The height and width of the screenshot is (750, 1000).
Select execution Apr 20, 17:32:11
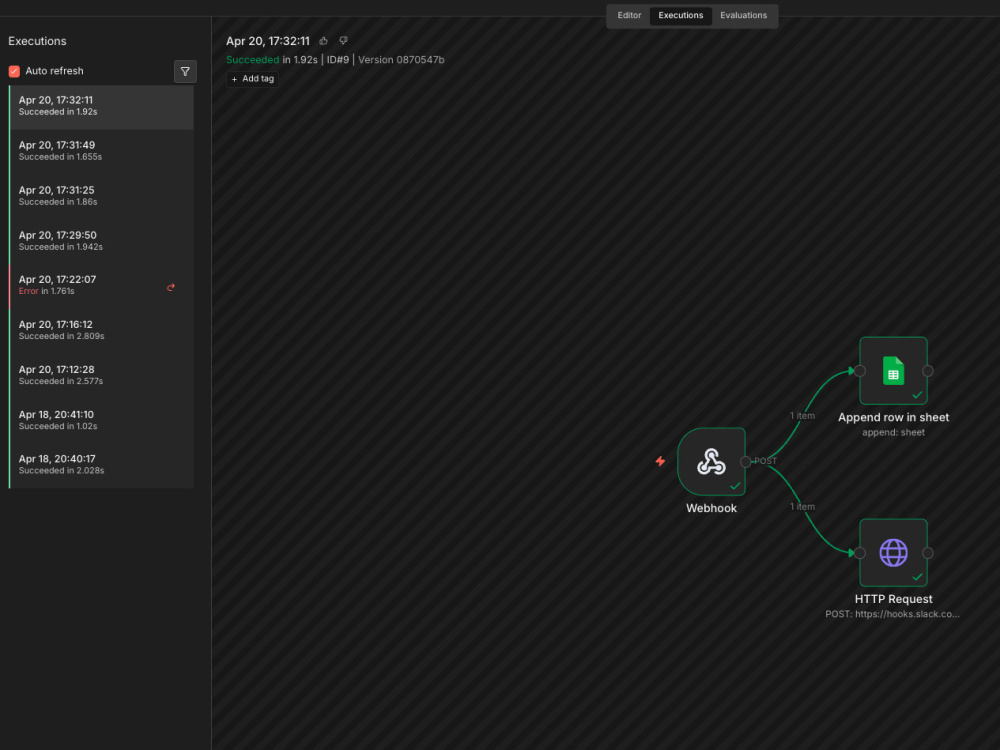(101, 106)
